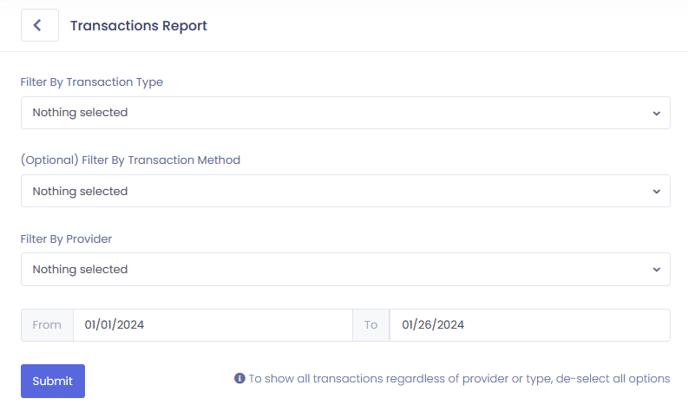Click the 'Filter By Provider' label
The image size is (688, 418).
click(66, 239)
